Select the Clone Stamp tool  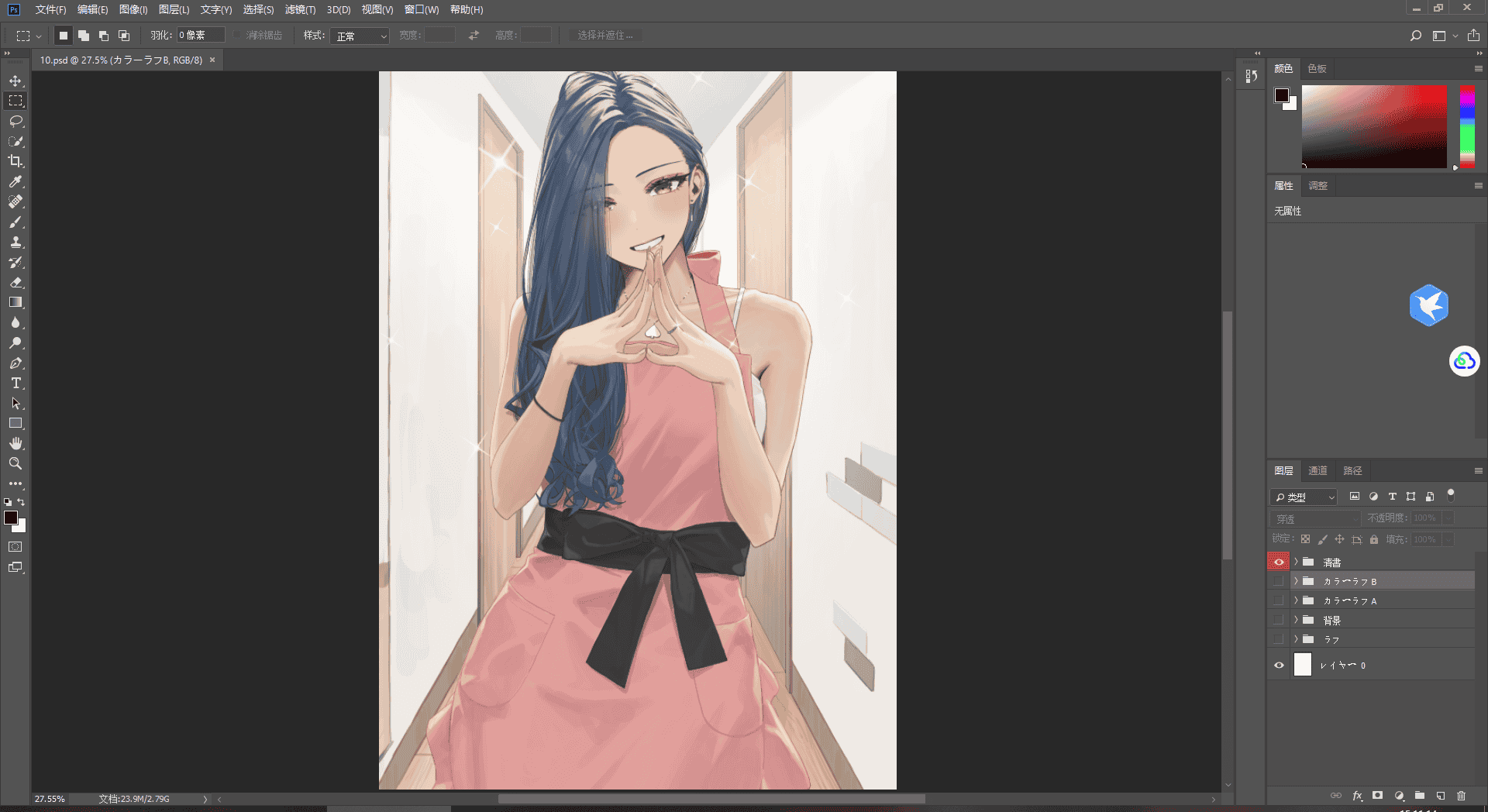pyautogui.click(x=15, y=242)
